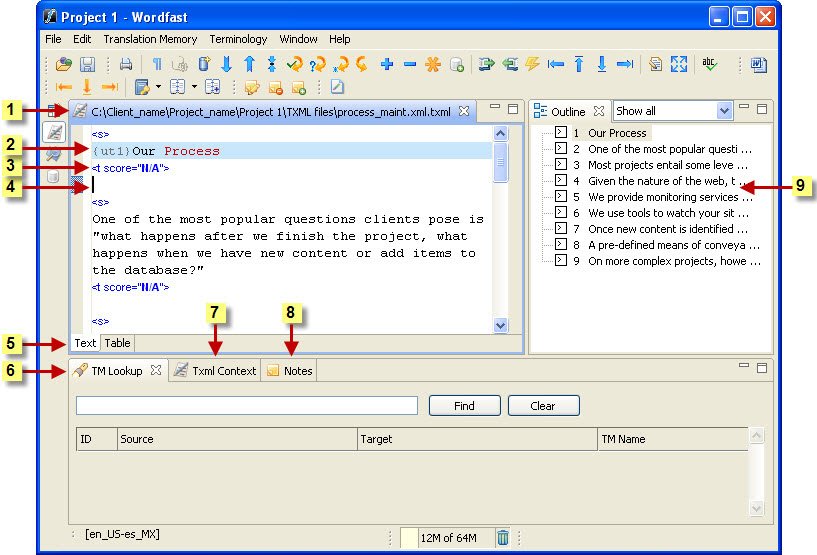Viewport: 817px width, 555px height.
Task: Toggle segment box next to 'Our Process'
Action: (x=561, y=133)
